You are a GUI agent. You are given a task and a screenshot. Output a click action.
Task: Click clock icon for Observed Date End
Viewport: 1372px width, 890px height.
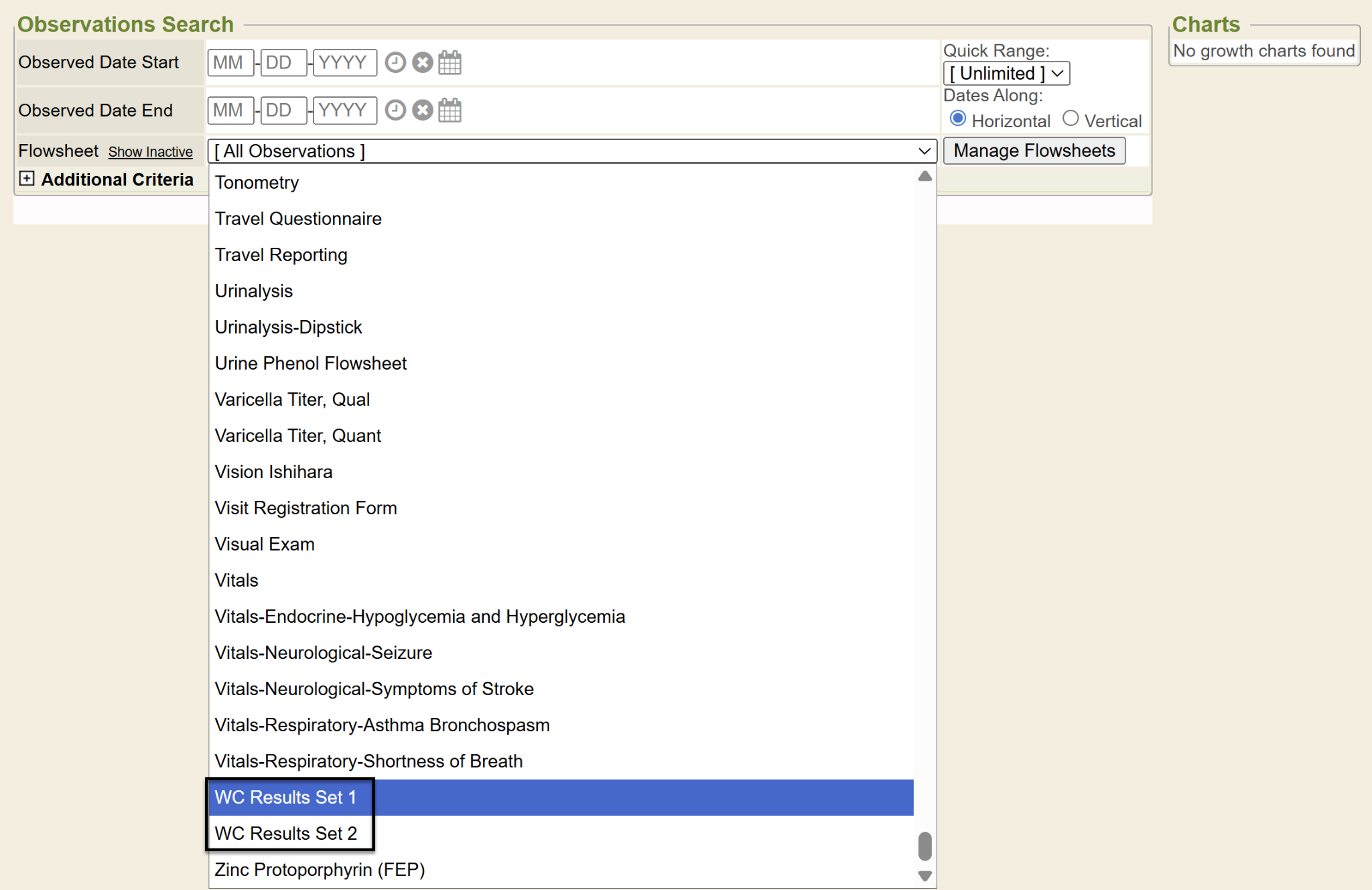coord(395,110)
